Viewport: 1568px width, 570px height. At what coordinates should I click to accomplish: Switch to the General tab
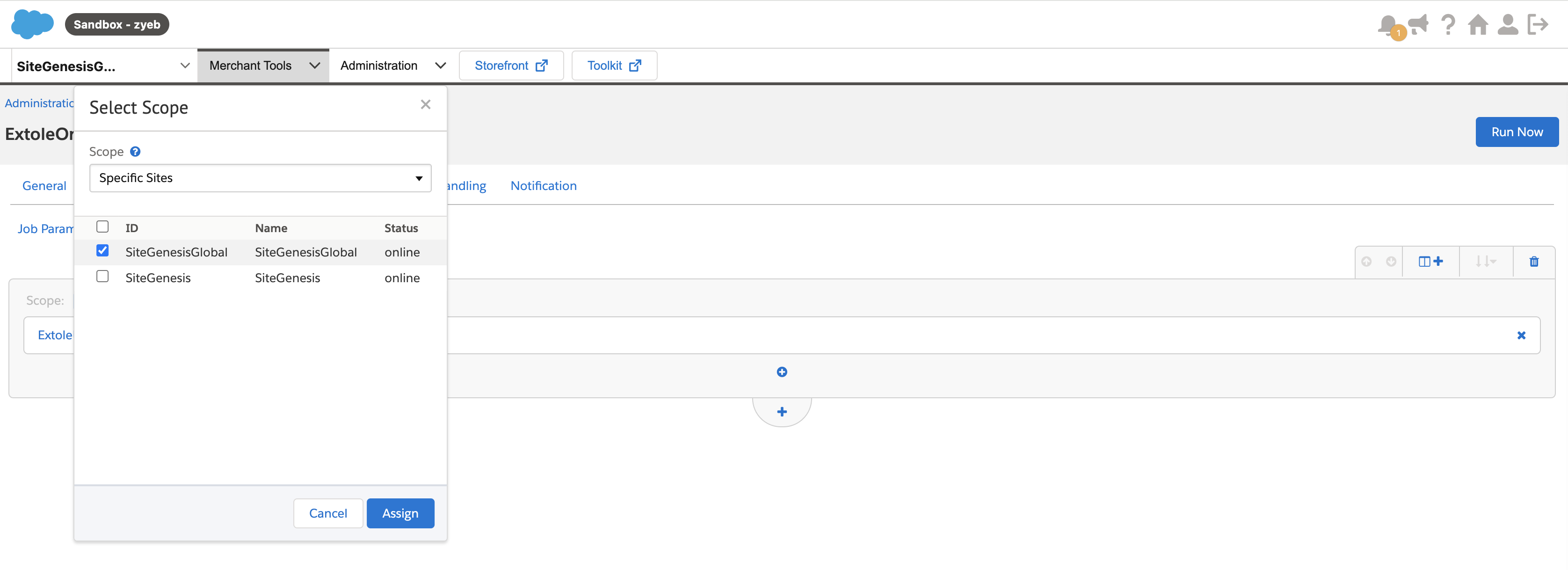44,186
